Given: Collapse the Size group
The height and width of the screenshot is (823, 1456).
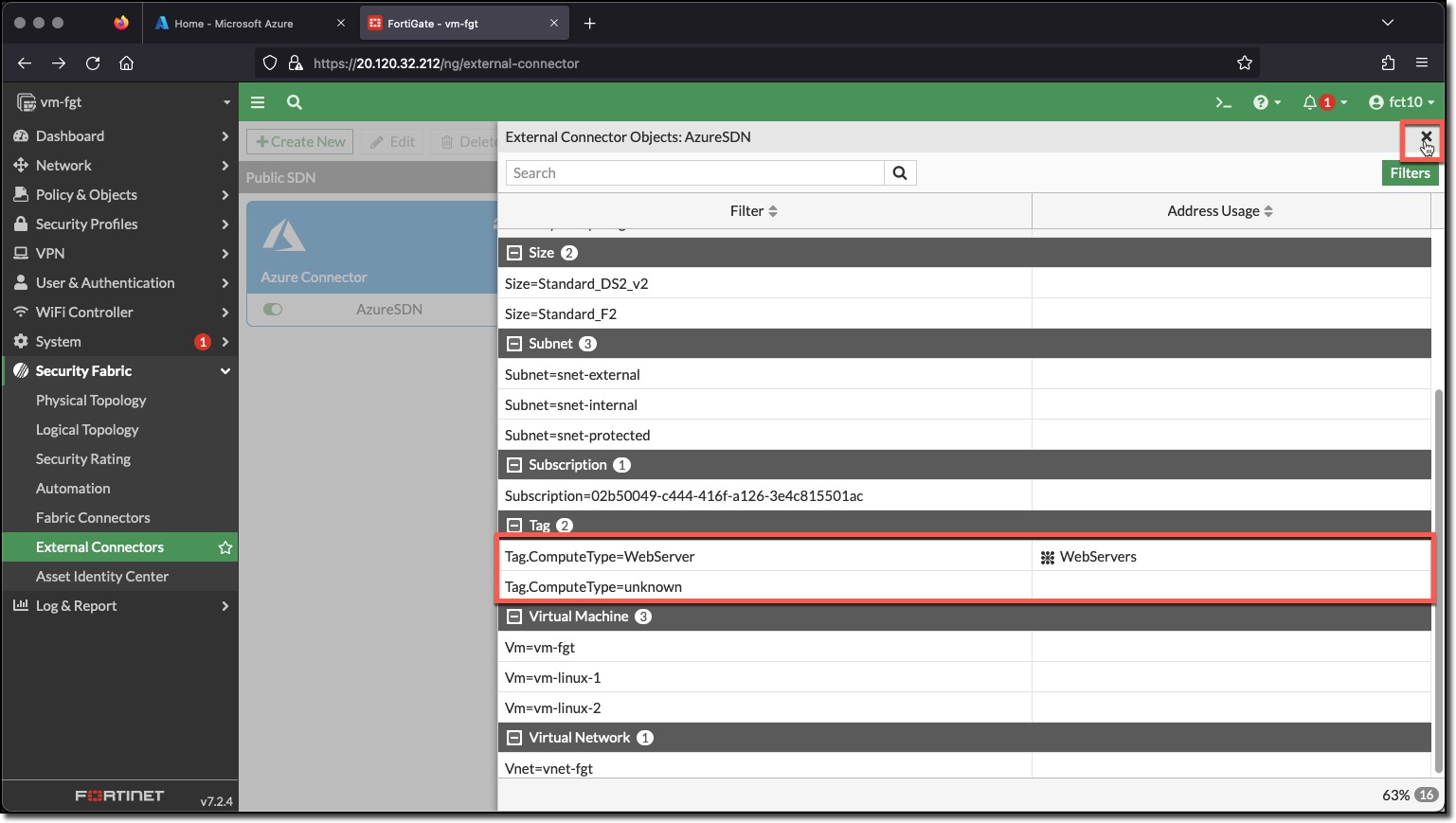Looking at the screenshot, I should pos(514,253).
